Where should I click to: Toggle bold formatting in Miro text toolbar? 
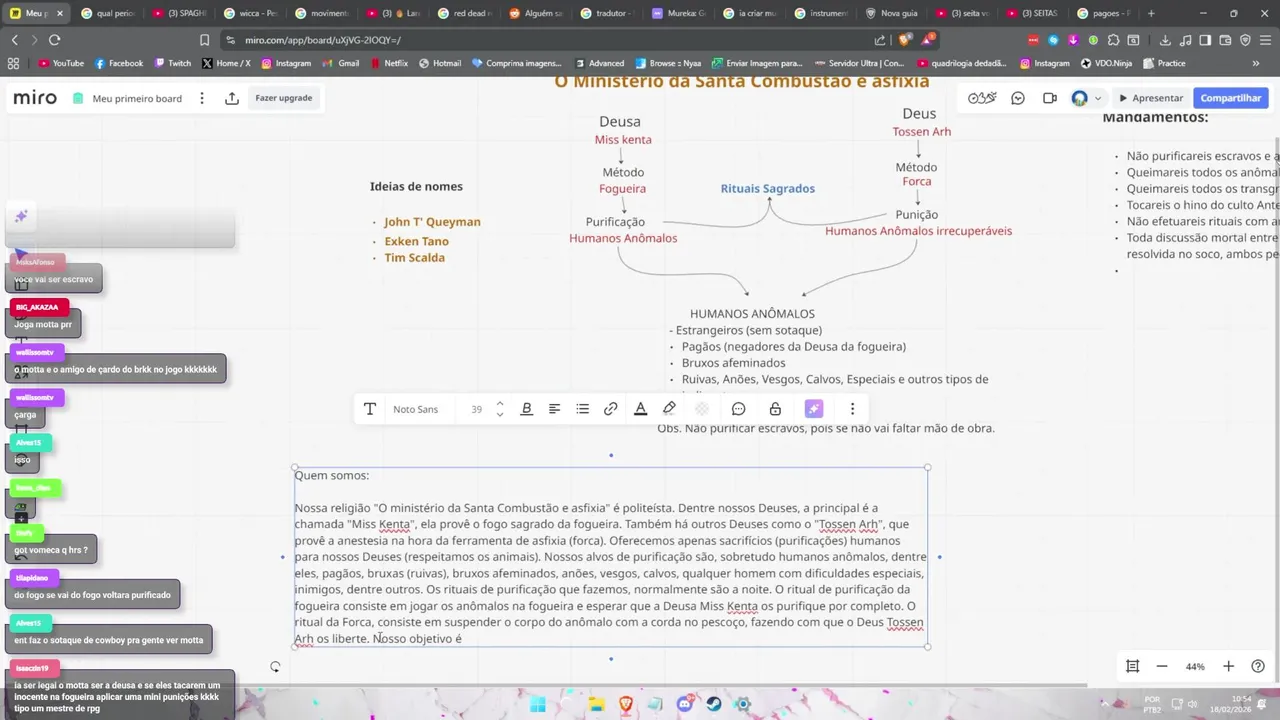pyautogui.click(x=526, y=409)
